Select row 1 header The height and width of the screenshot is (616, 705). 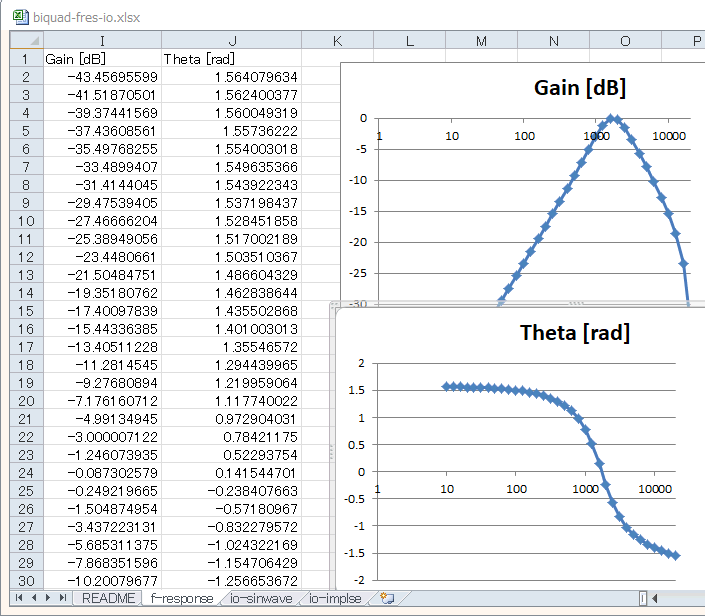point(27,58)
